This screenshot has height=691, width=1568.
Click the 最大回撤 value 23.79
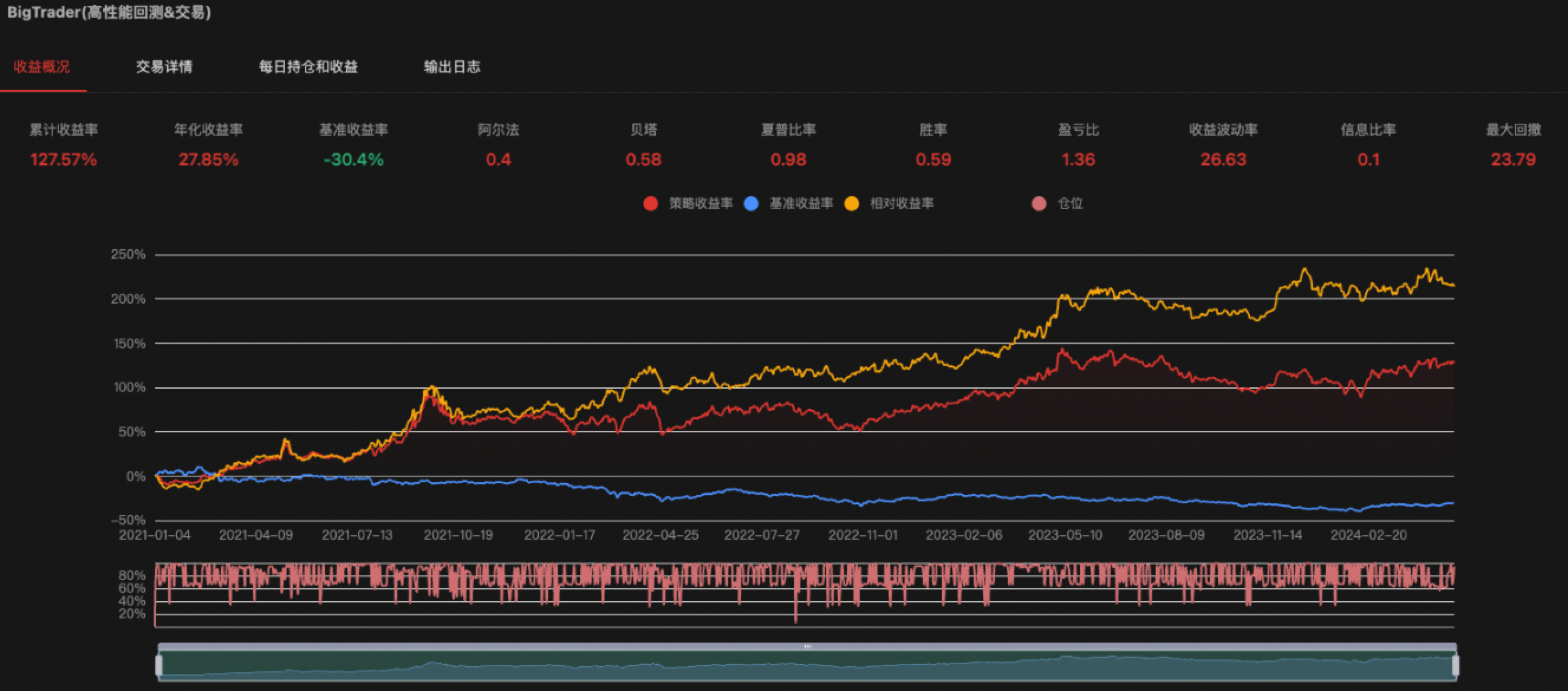(1512, 160)
